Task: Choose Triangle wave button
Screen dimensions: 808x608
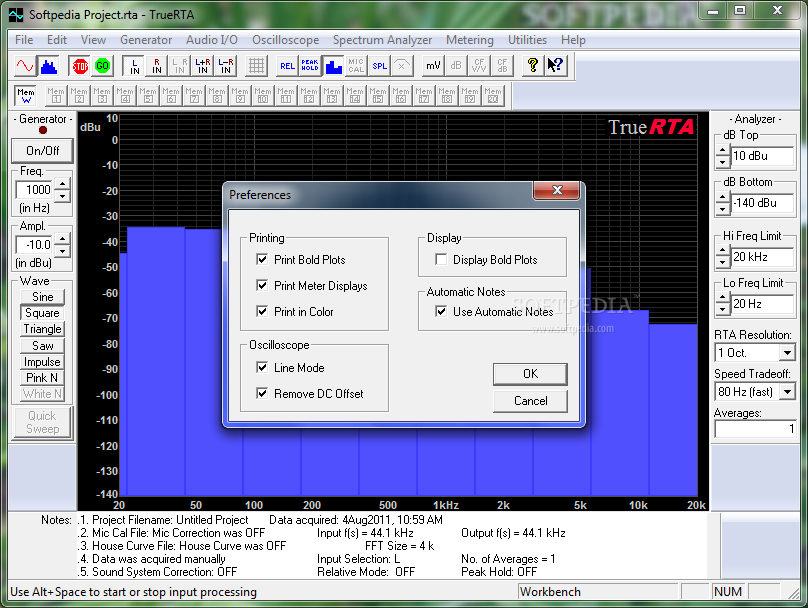Action: pyautogui.click(x=42, y=329)
